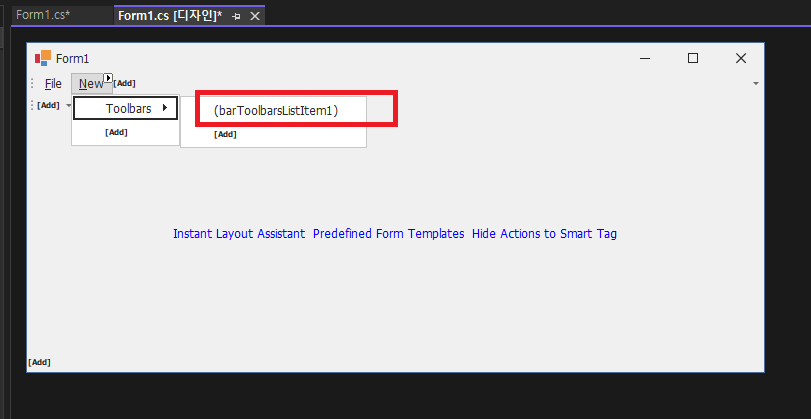This screenshot has width=811, height=419.
Task: Expand the Toolbars submenu arrow
Action: pos(165,108)
